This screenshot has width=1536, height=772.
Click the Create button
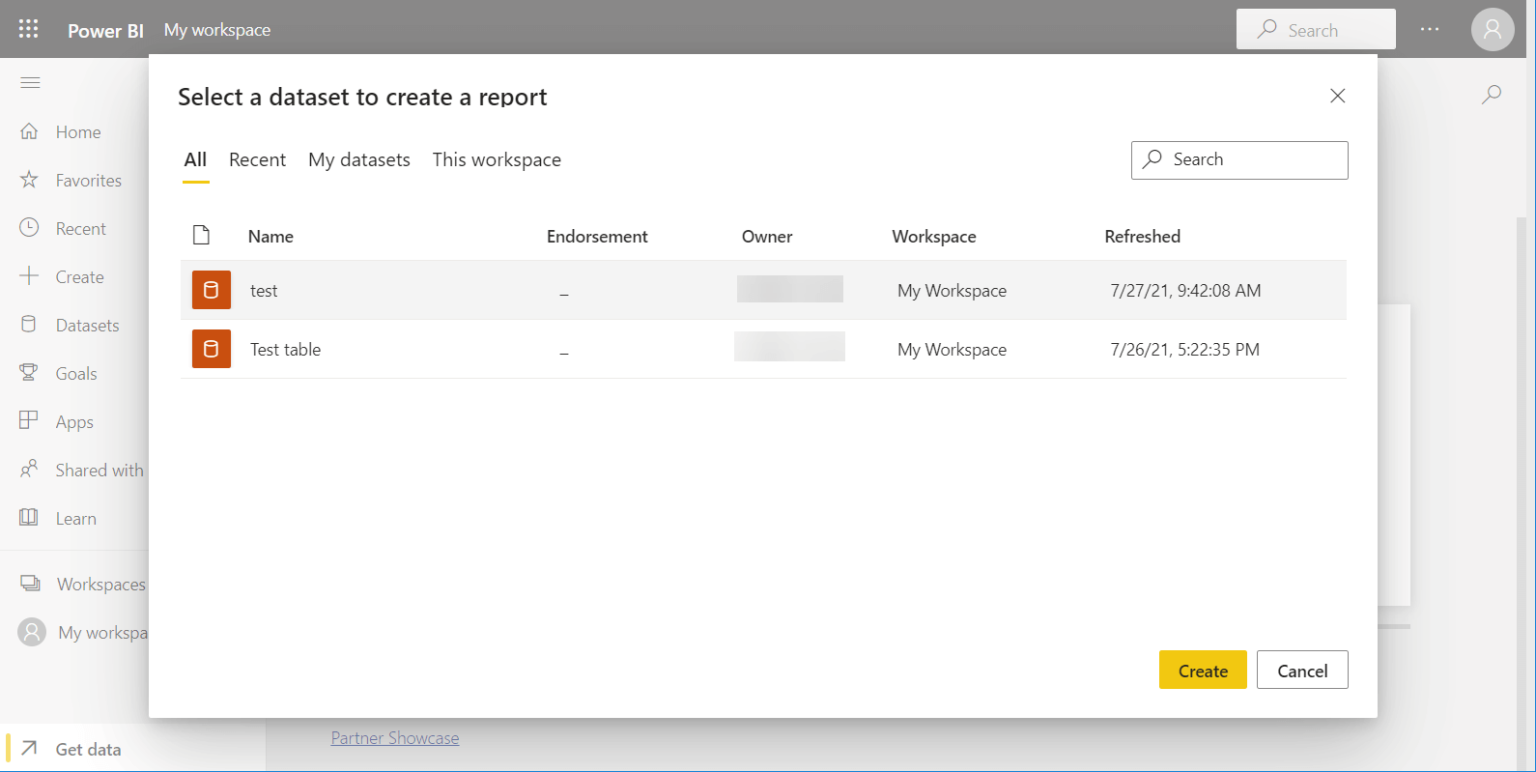tap(1203, 669)
